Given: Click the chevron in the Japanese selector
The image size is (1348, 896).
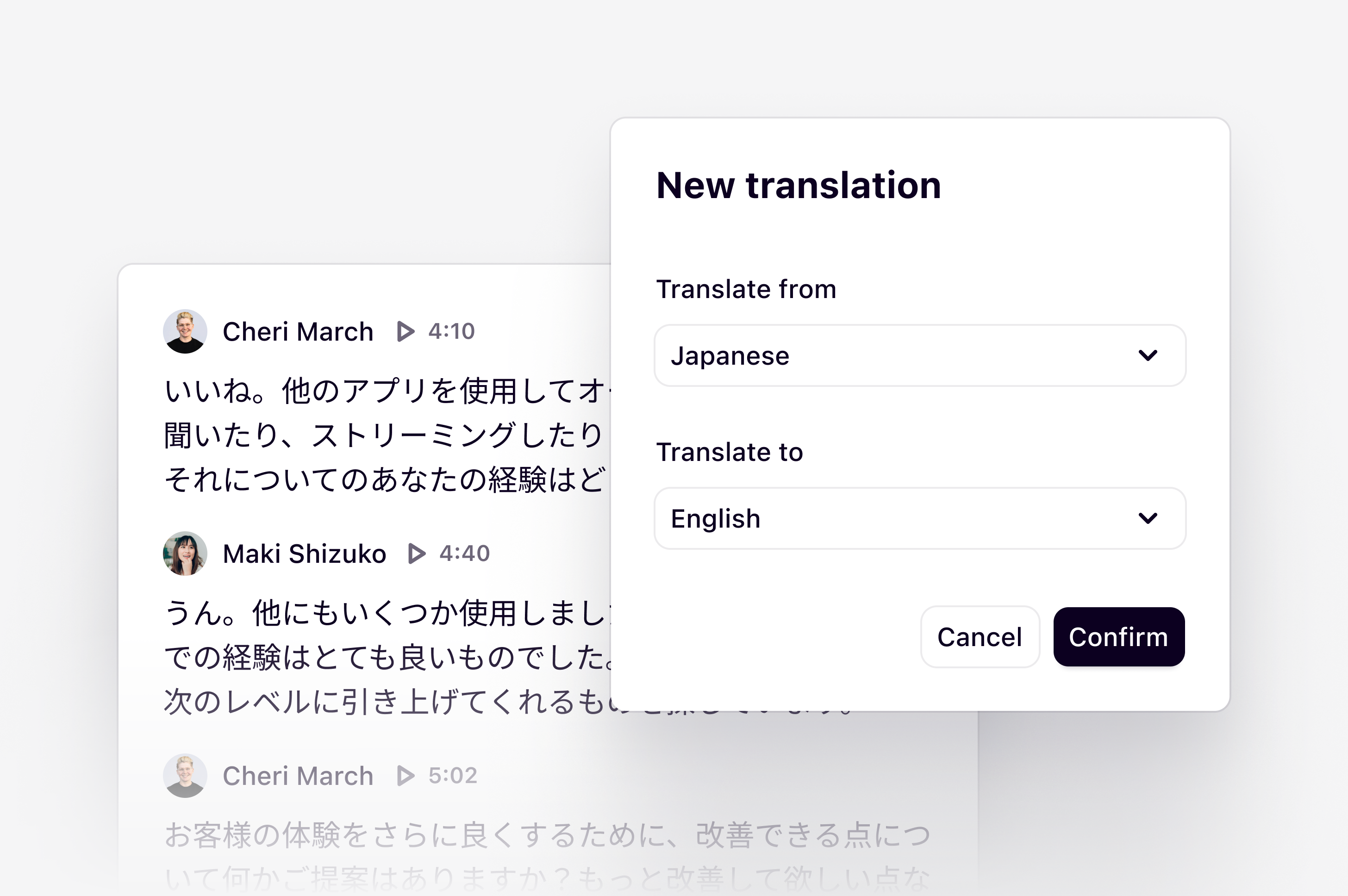Looking at the screenshot, I should 1148,355.
